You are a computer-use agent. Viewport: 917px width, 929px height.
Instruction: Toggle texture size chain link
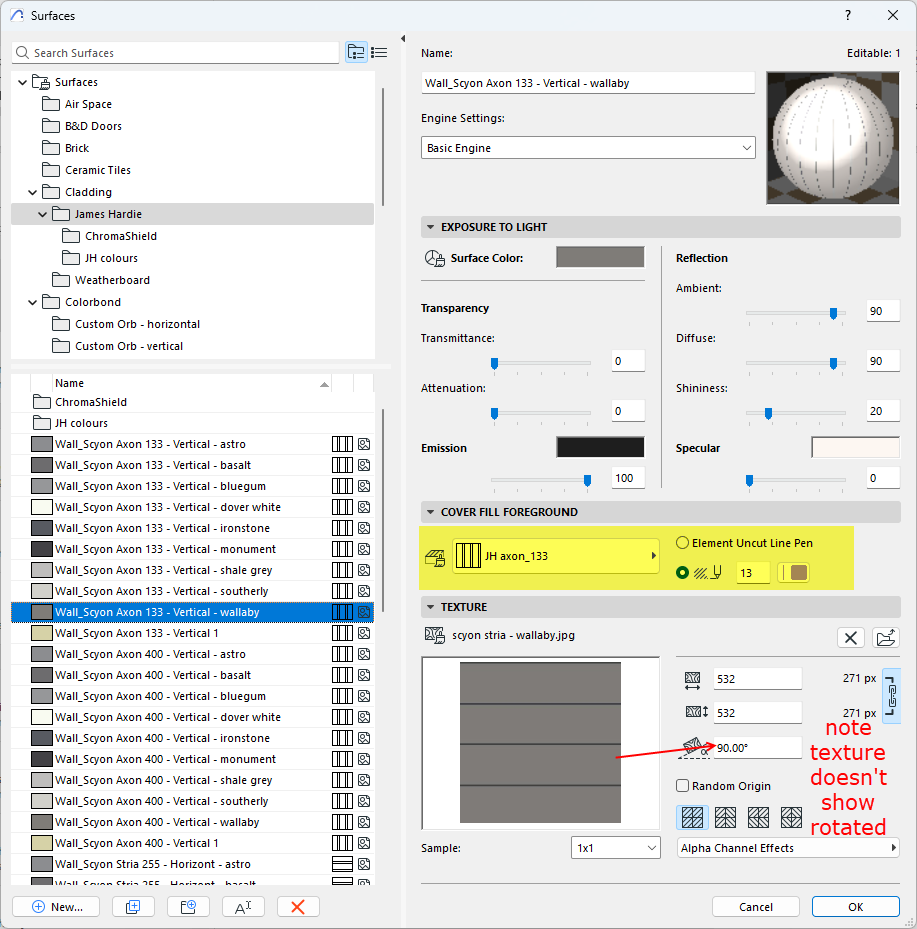(892, 696)
